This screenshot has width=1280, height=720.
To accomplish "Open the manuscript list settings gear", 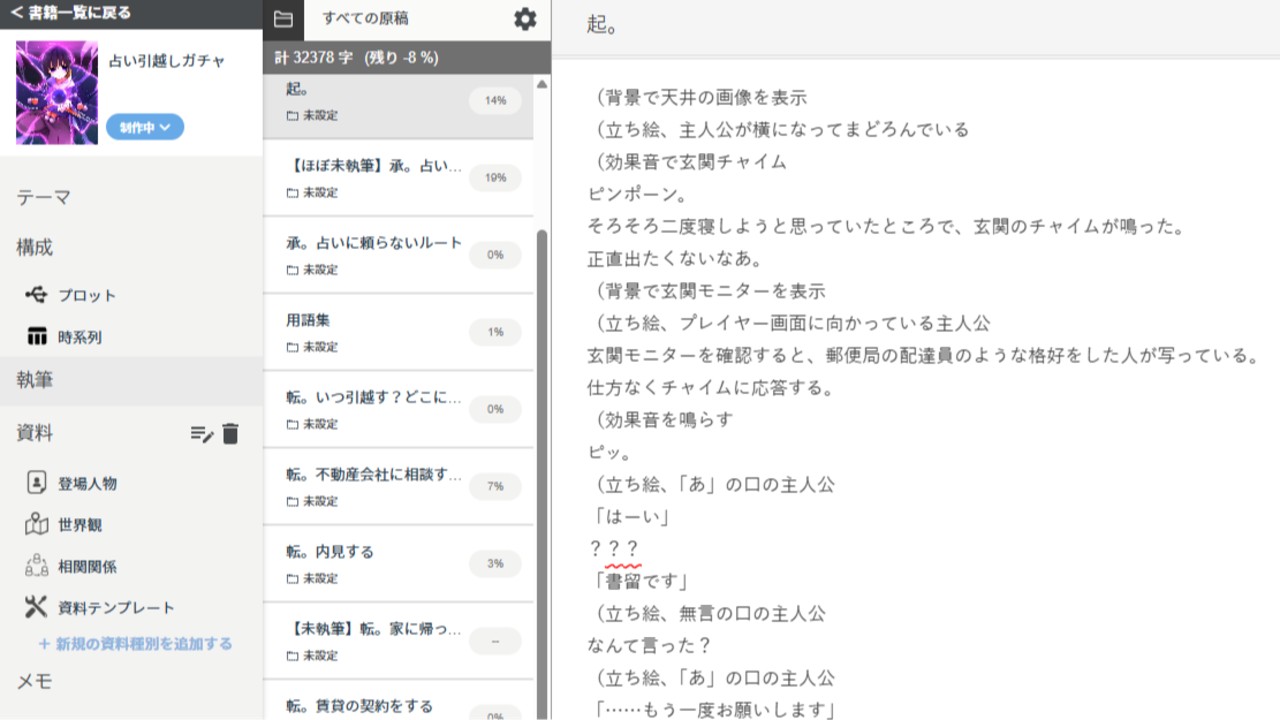I will tap(524, 18).
